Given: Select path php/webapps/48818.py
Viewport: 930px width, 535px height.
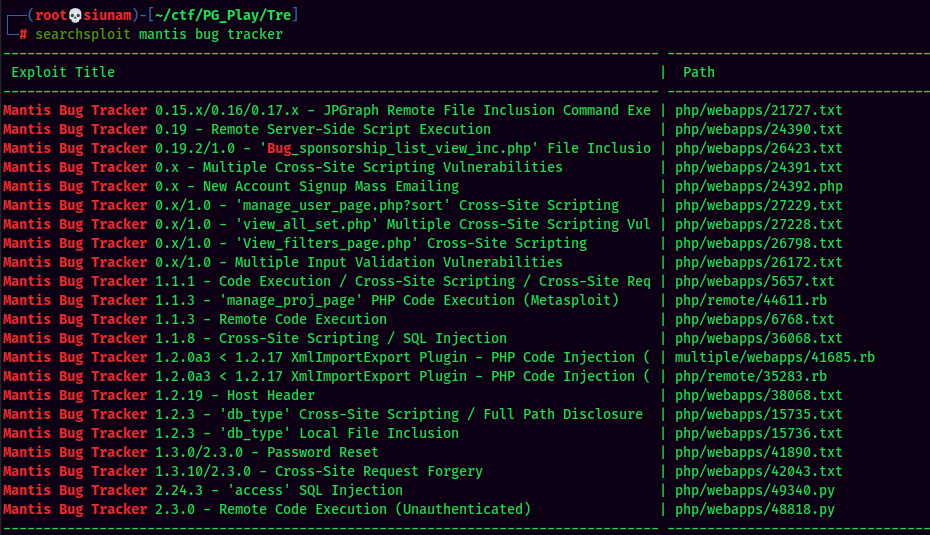Looking at the screenshot, I should tap(754, 509).
